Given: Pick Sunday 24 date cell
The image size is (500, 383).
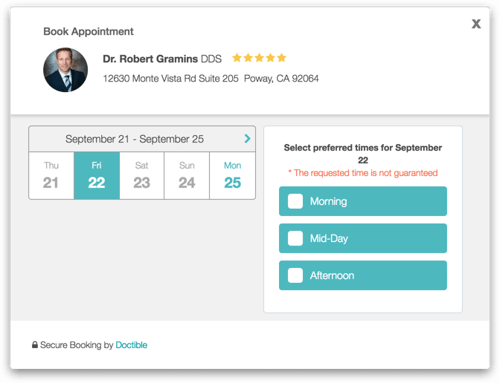Looking at the screenshot, I should point(187,176).
